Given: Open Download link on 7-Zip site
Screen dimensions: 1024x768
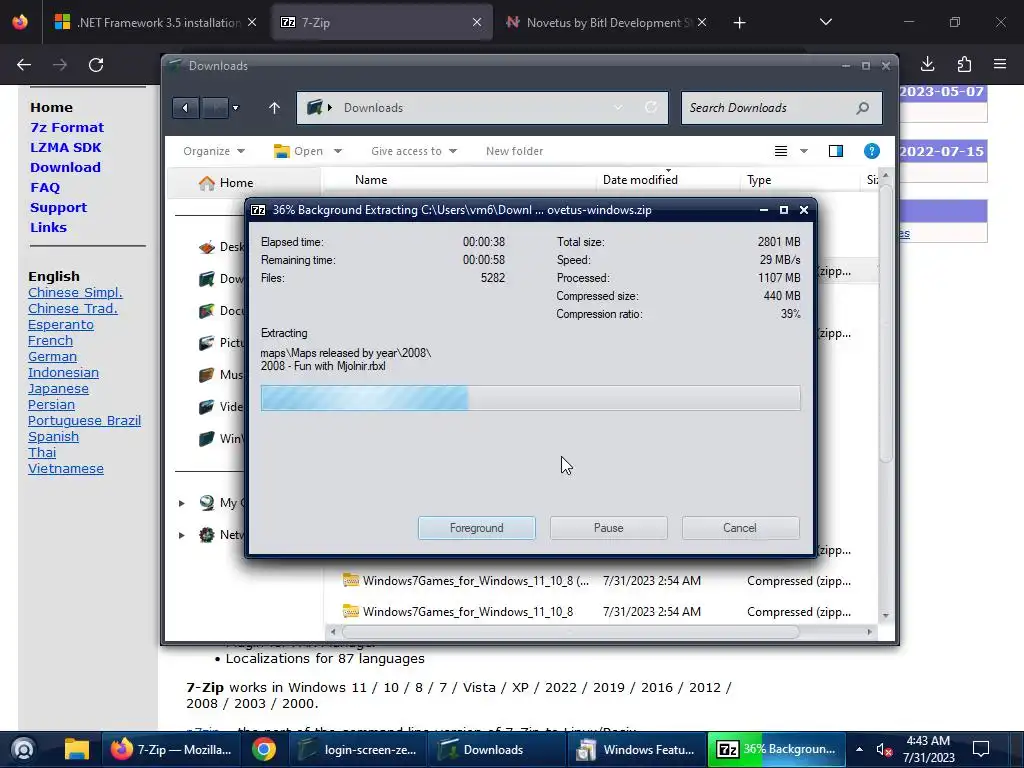Looking at the screenshot, I should [x=65, y=167].
